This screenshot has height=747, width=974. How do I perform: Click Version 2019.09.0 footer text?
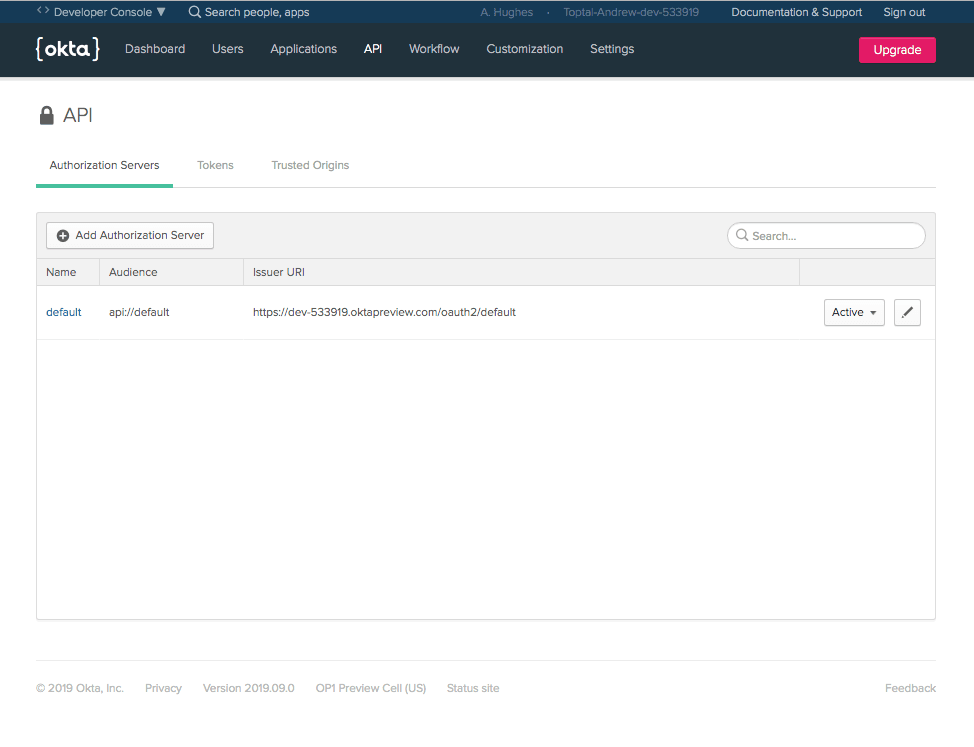click(248, 688)
